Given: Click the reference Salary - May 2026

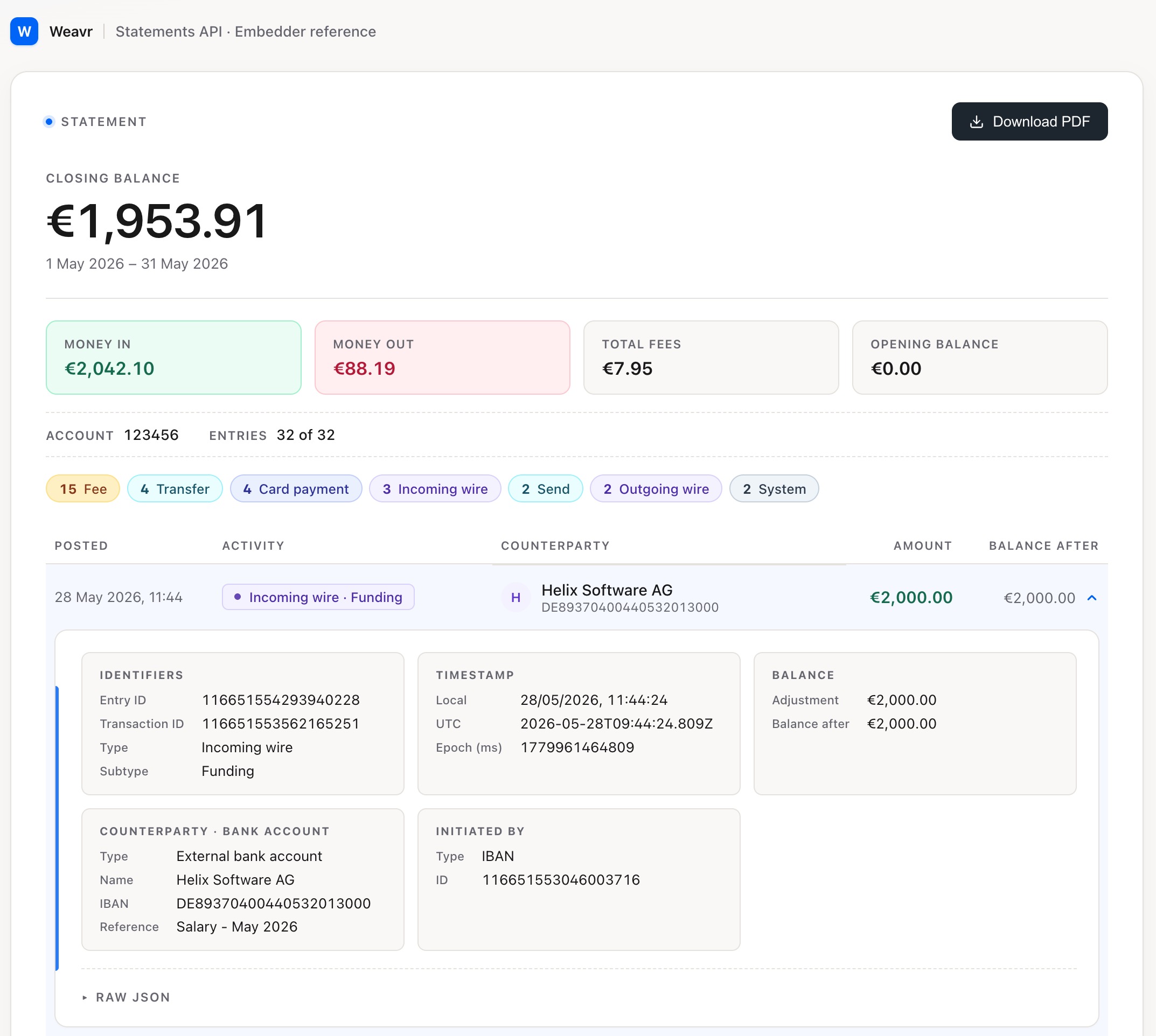Looking at the screenshot, I should [x=237, y=927].
